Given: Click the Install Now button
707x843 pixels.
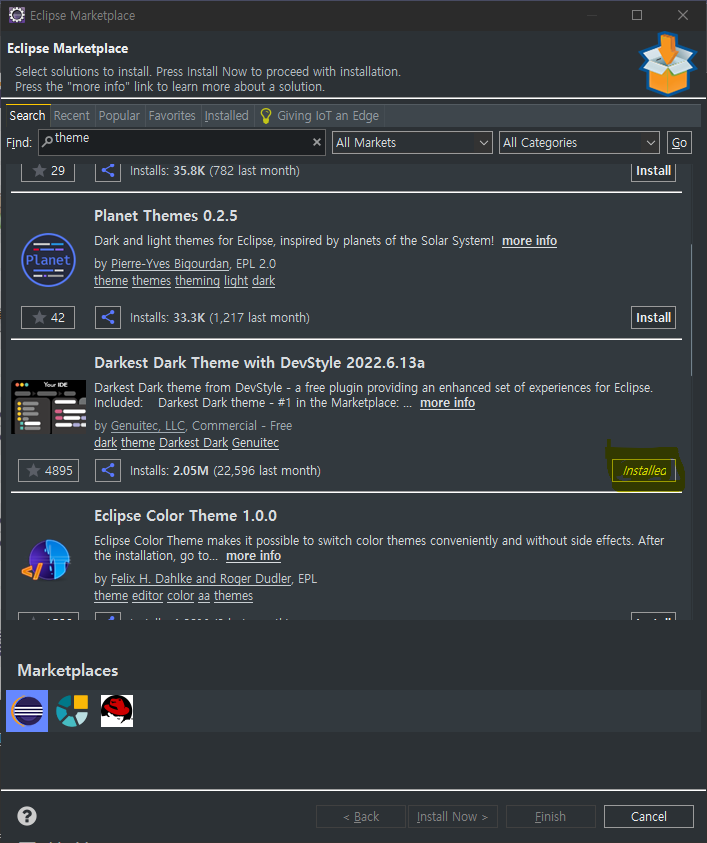Looking at the screenshot, I should [x=452, y=816].
